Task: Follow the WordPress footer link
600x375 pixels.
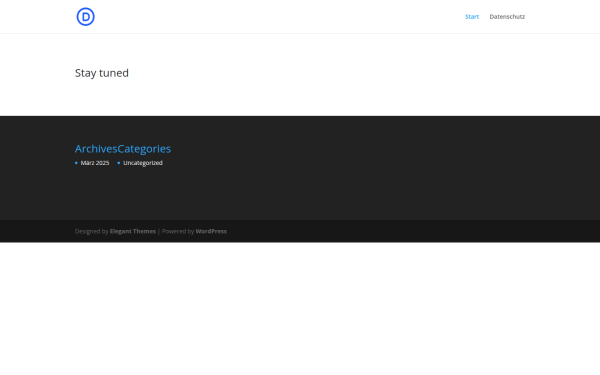Action: tap(211, 231)
